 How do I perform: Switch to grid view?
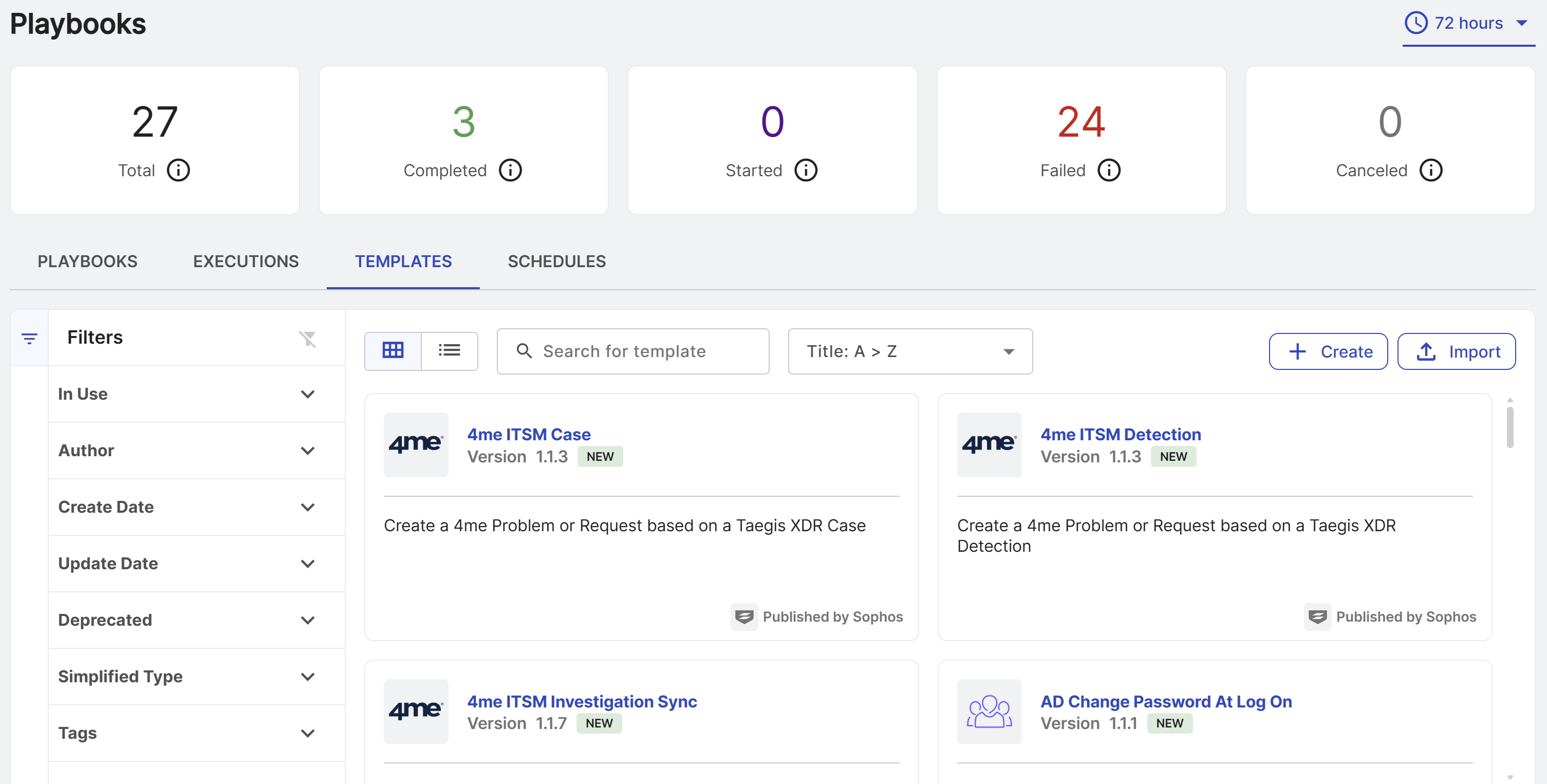(393, 350)
